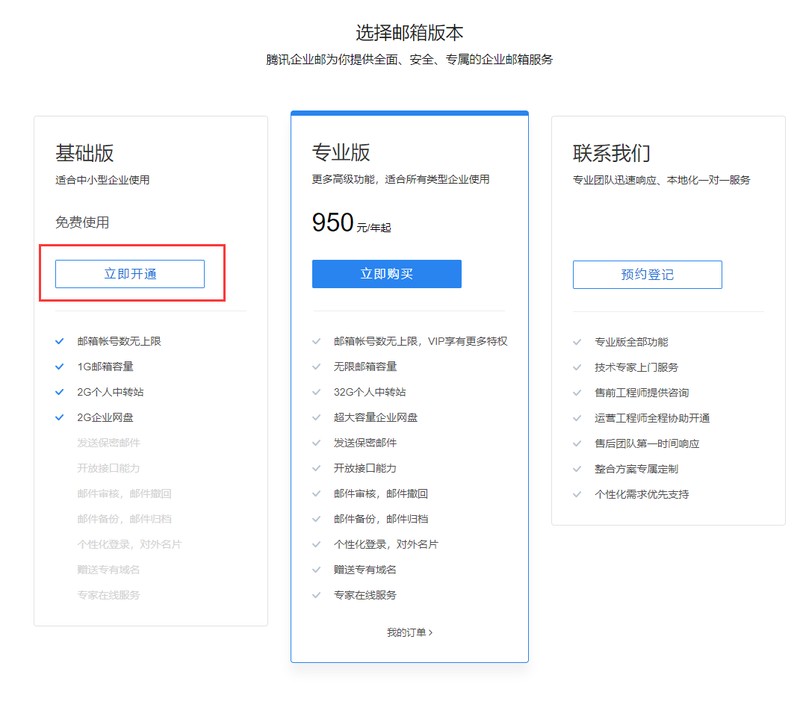This screenshot has width=800, height=704.
Task: Click the greyed 赠送专有域名 in 基础版
Action: [x=108, y=569]
